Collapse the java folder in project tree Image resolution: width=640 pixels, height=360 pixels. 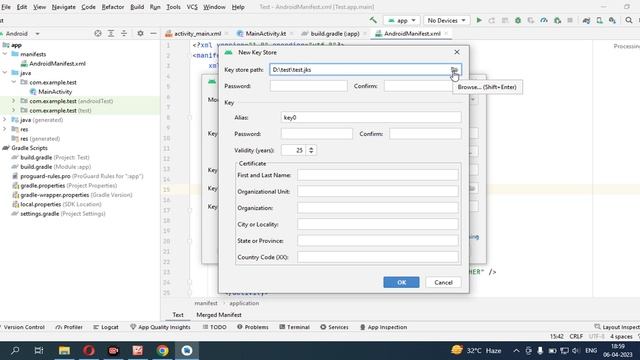coord(5,73)
